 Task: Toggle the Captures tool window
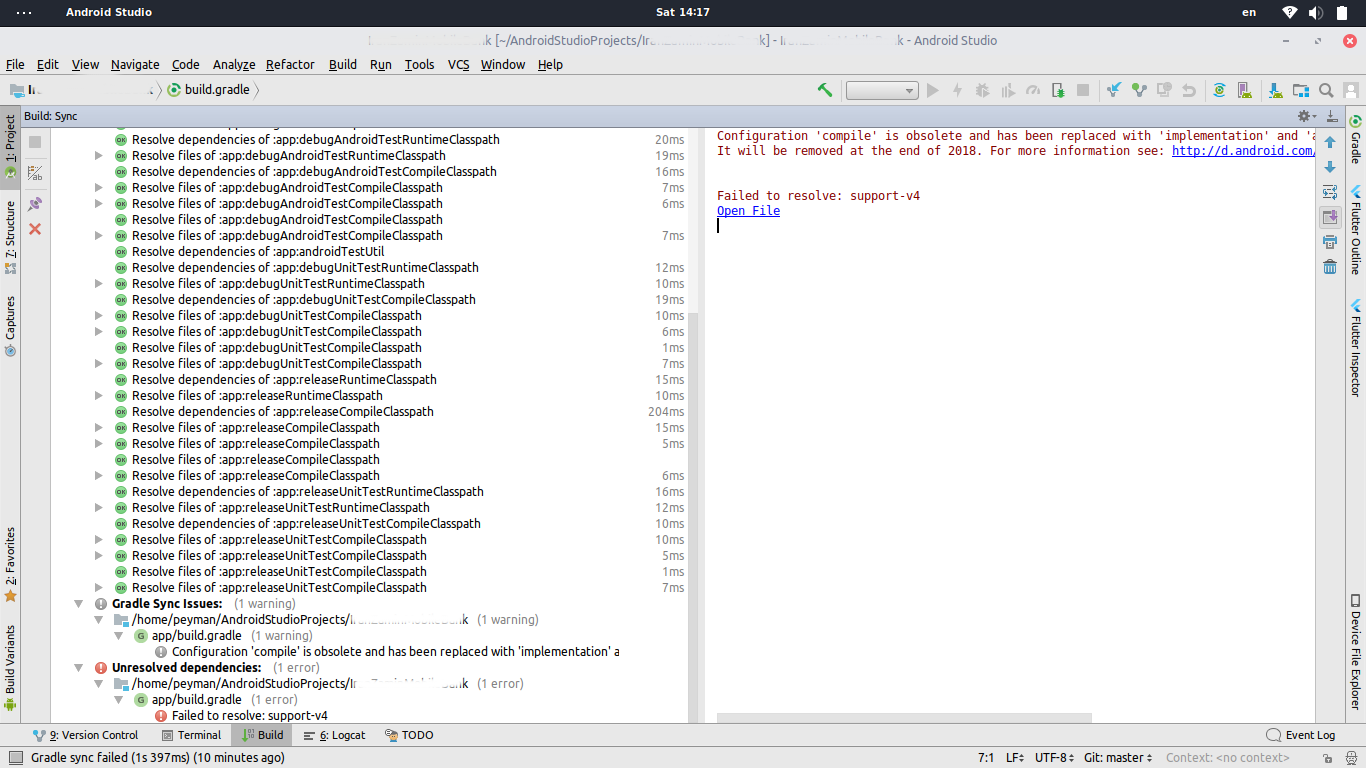pos(10,326)
